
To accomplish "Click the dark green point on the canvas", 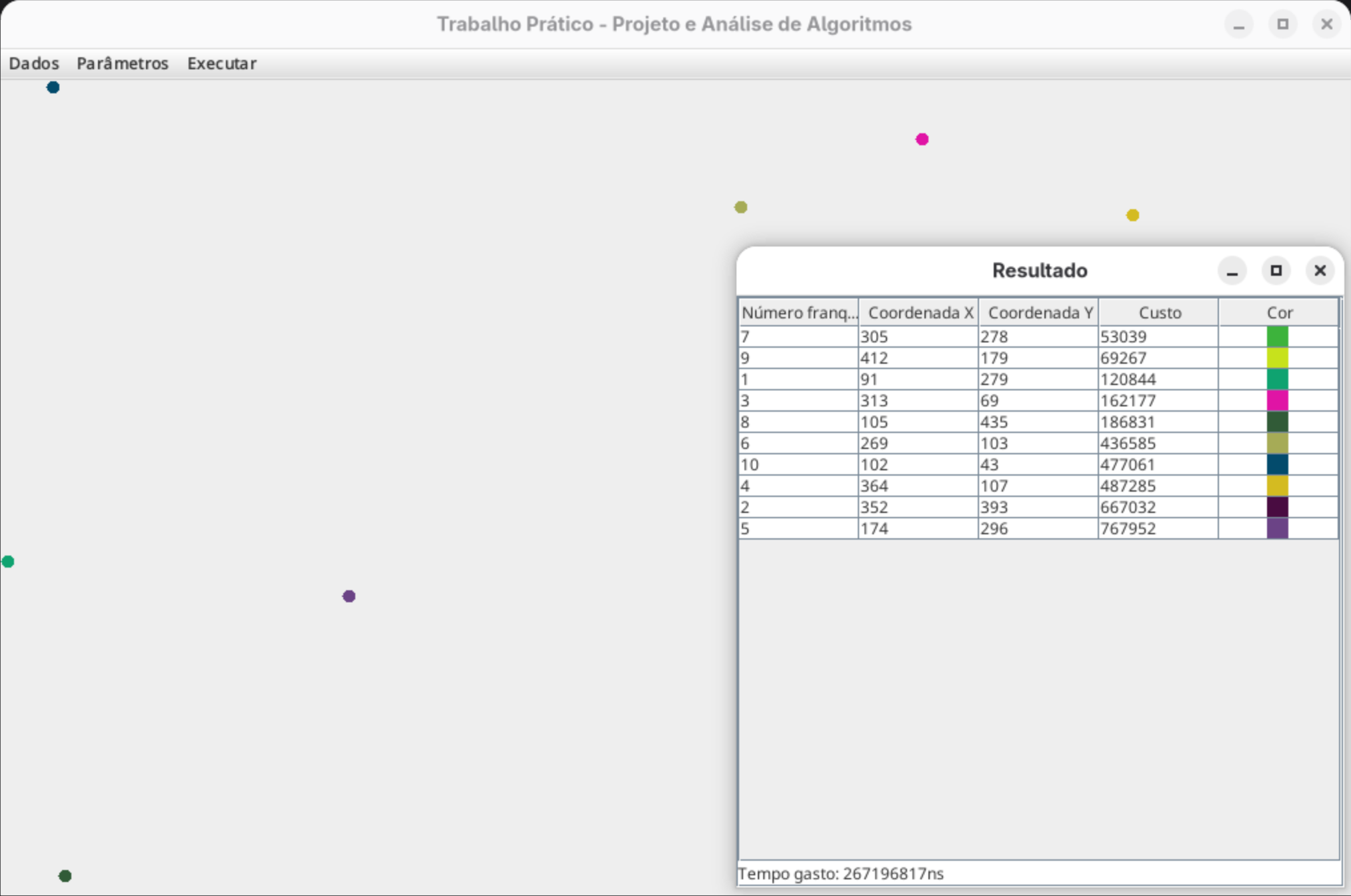I will point(65,875).
